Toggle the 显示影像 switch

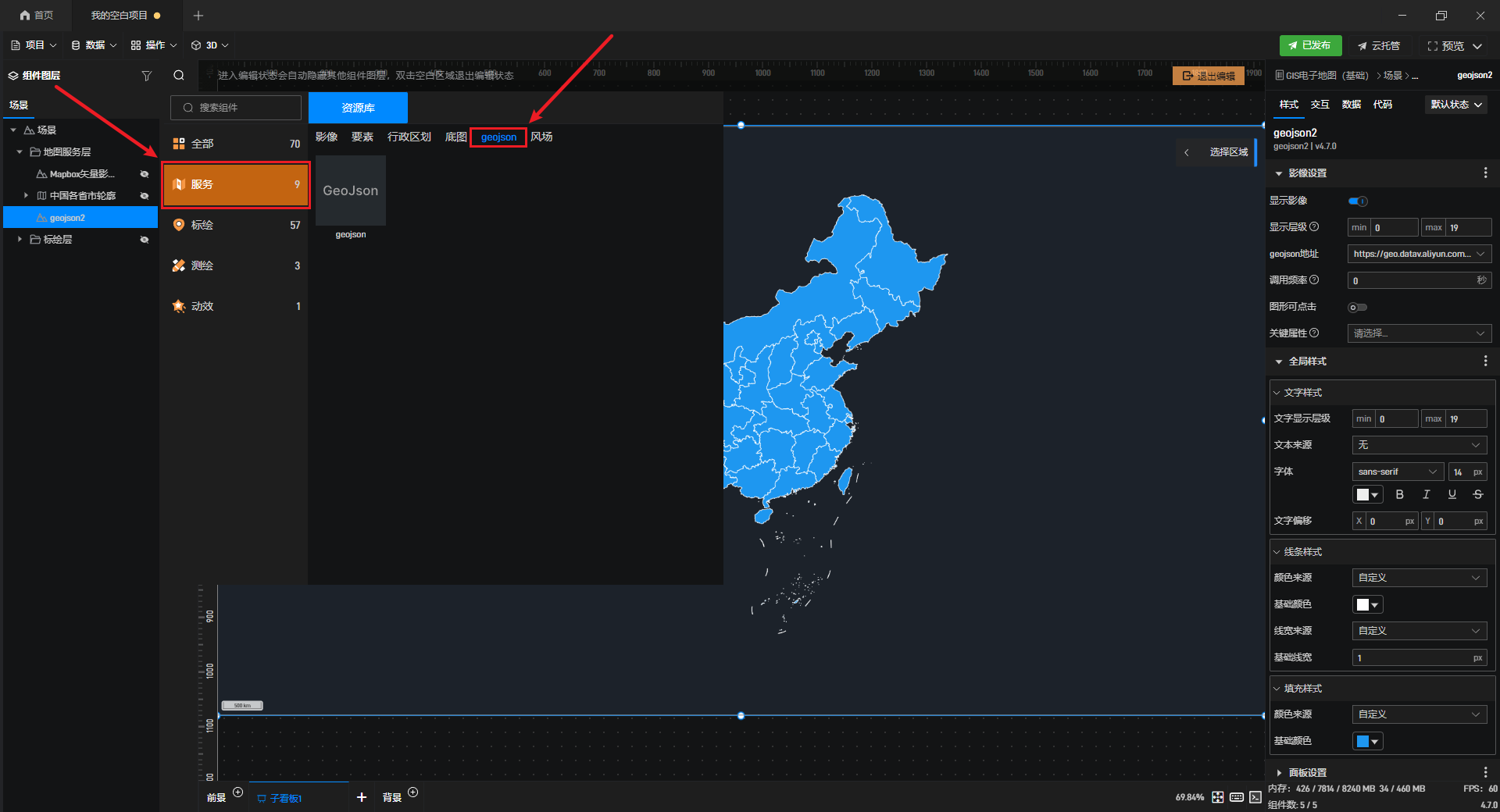tap(1358, 201)
